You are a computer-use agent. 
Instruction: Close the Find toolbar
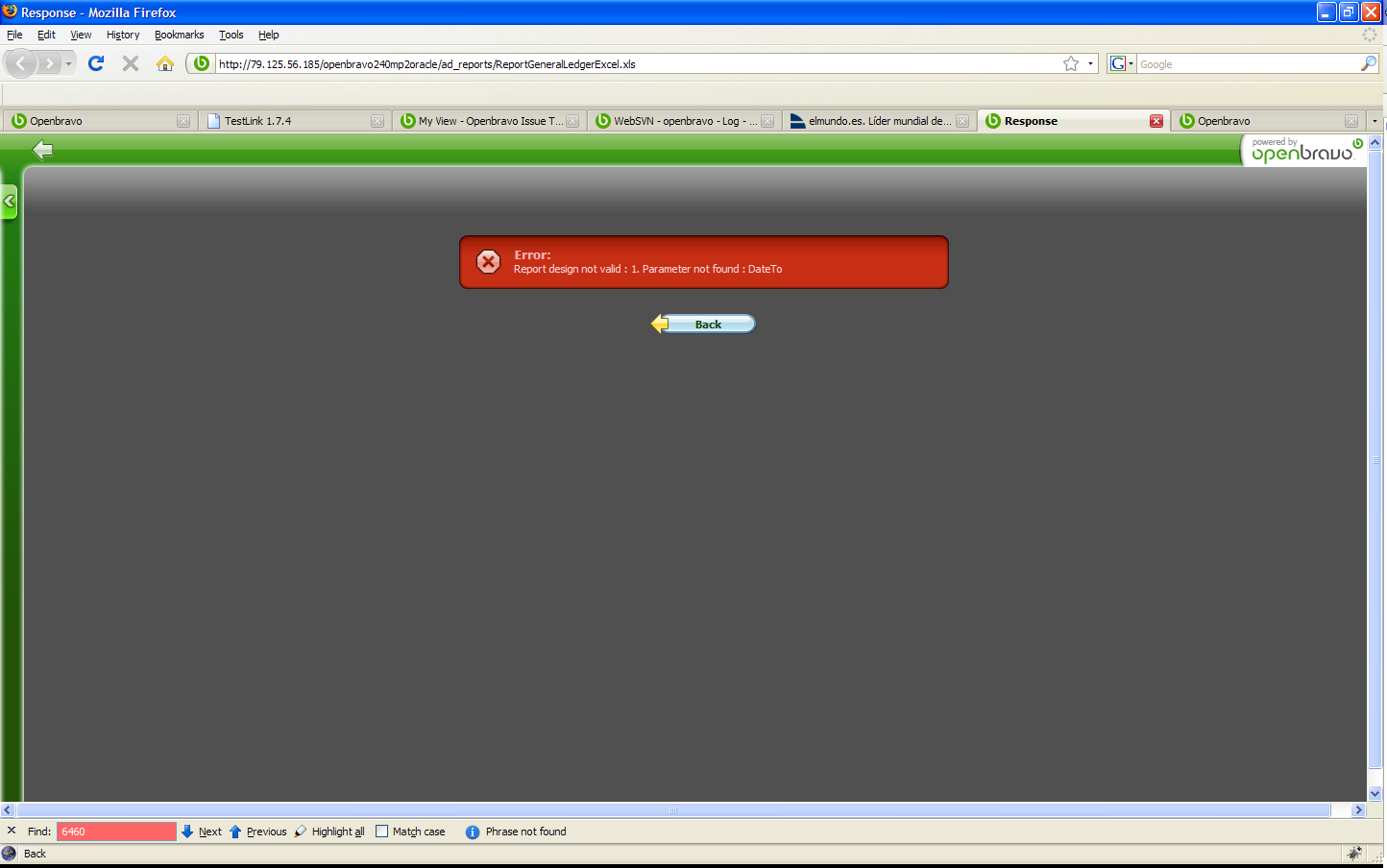[x=12, y=831]
